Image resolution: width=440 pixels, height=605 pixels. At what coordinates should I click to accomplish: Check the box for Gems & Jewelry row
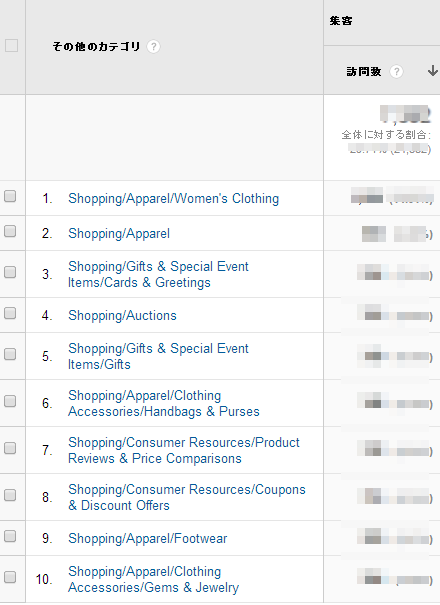(10, 577)
